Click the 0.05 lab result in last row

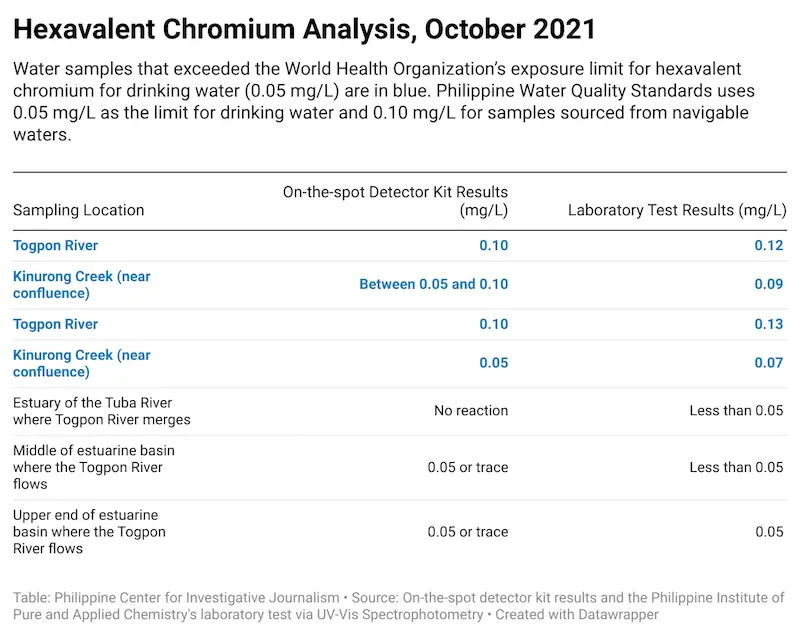click(769, 531)
